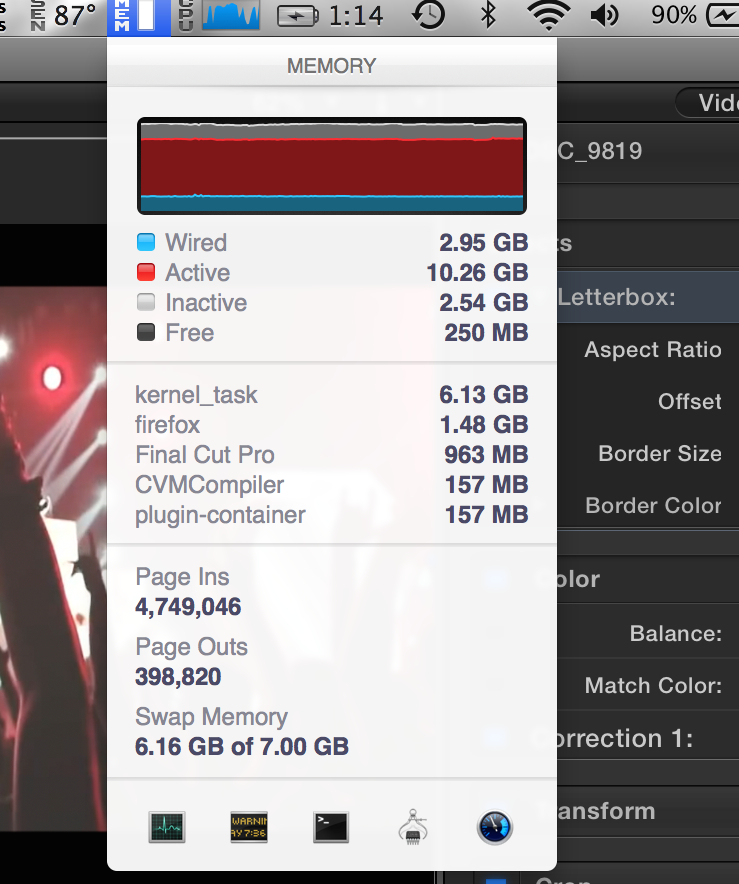Click the blue Wired color square
Image resolution: width=739 pixels, height=884 pixels.
point(146,242)
